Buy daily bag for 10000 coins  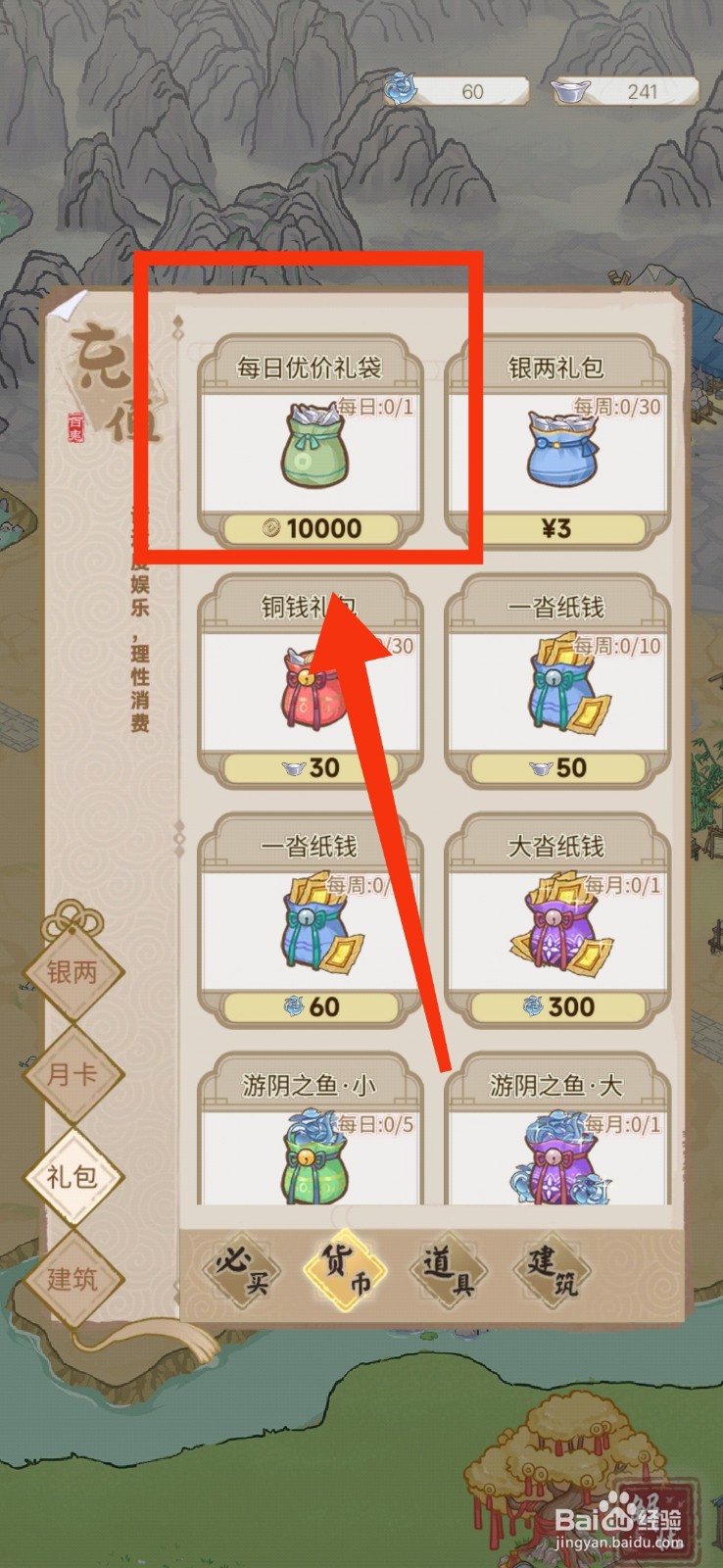(x=311, y=528)
